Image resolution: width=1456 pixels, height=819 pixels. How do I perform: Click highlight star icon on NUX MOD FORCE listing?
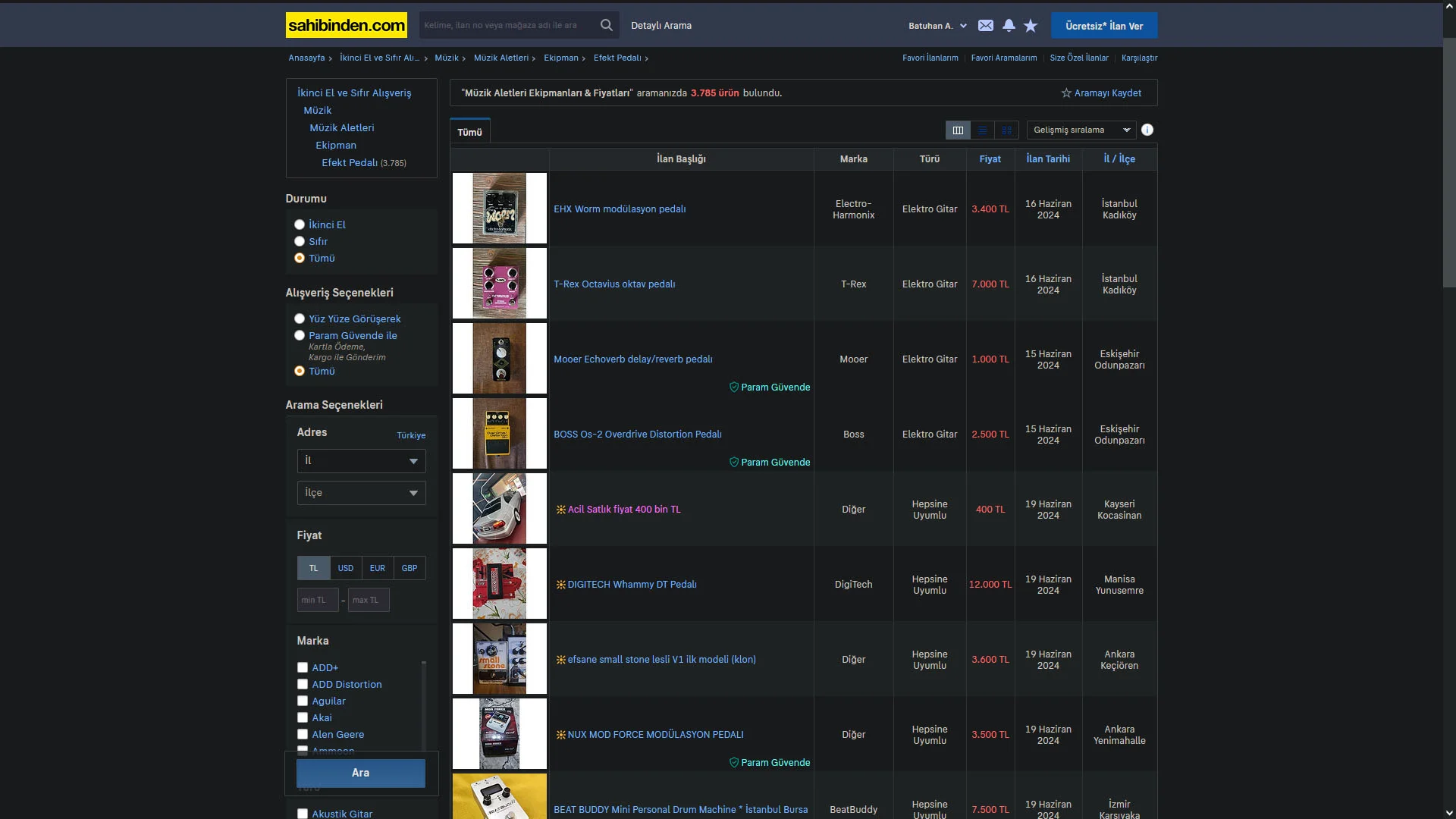coord(561,735)
